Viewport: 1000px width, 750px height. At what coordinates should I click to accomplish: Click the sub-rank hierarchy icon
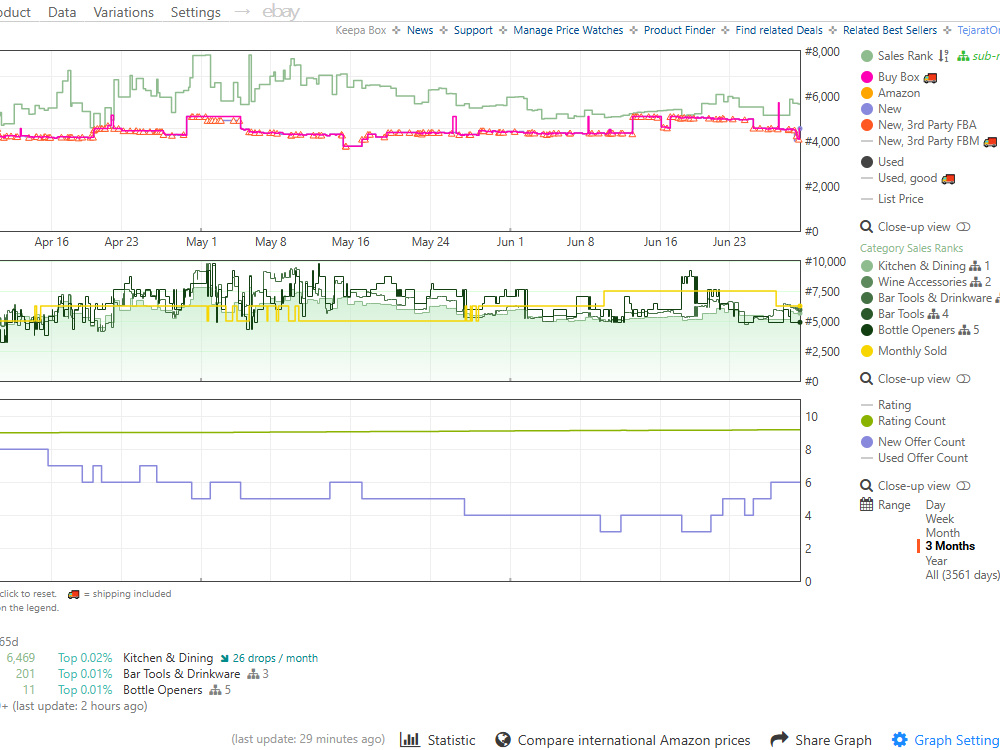(x=963, y=56)
